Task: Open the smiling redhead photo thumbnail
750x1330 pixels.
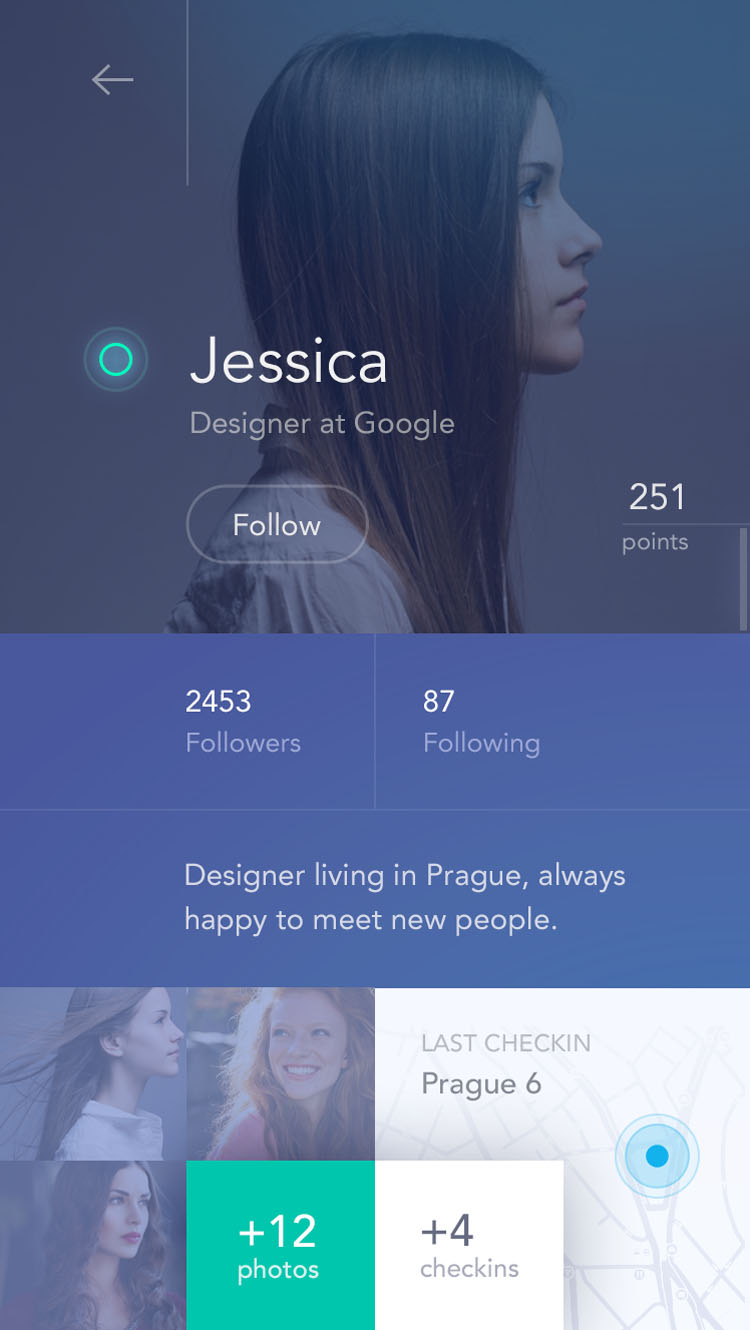Action: (x=281, y=1074)
